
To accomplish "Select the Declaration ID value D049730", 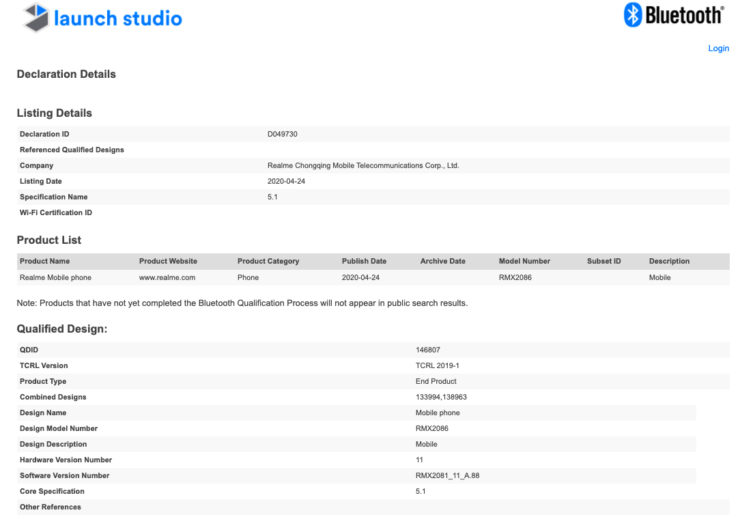I will tap(282, 134).
